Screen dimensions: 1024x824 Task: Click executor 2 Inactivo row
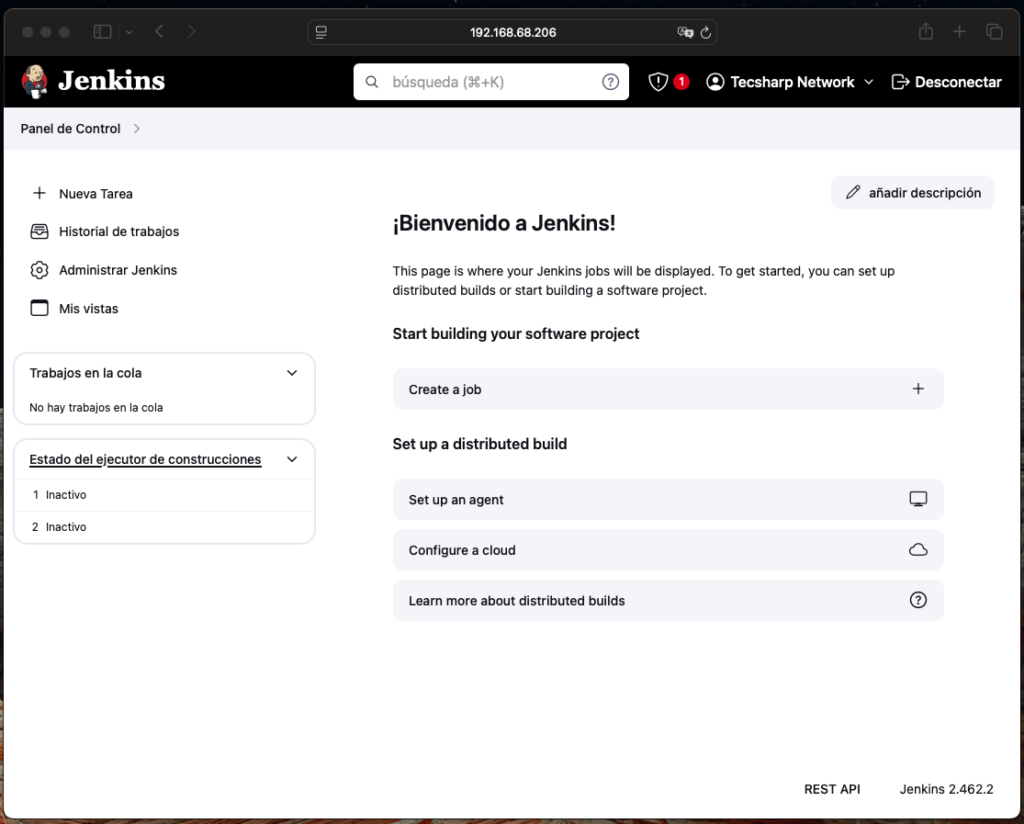[164, 527]
